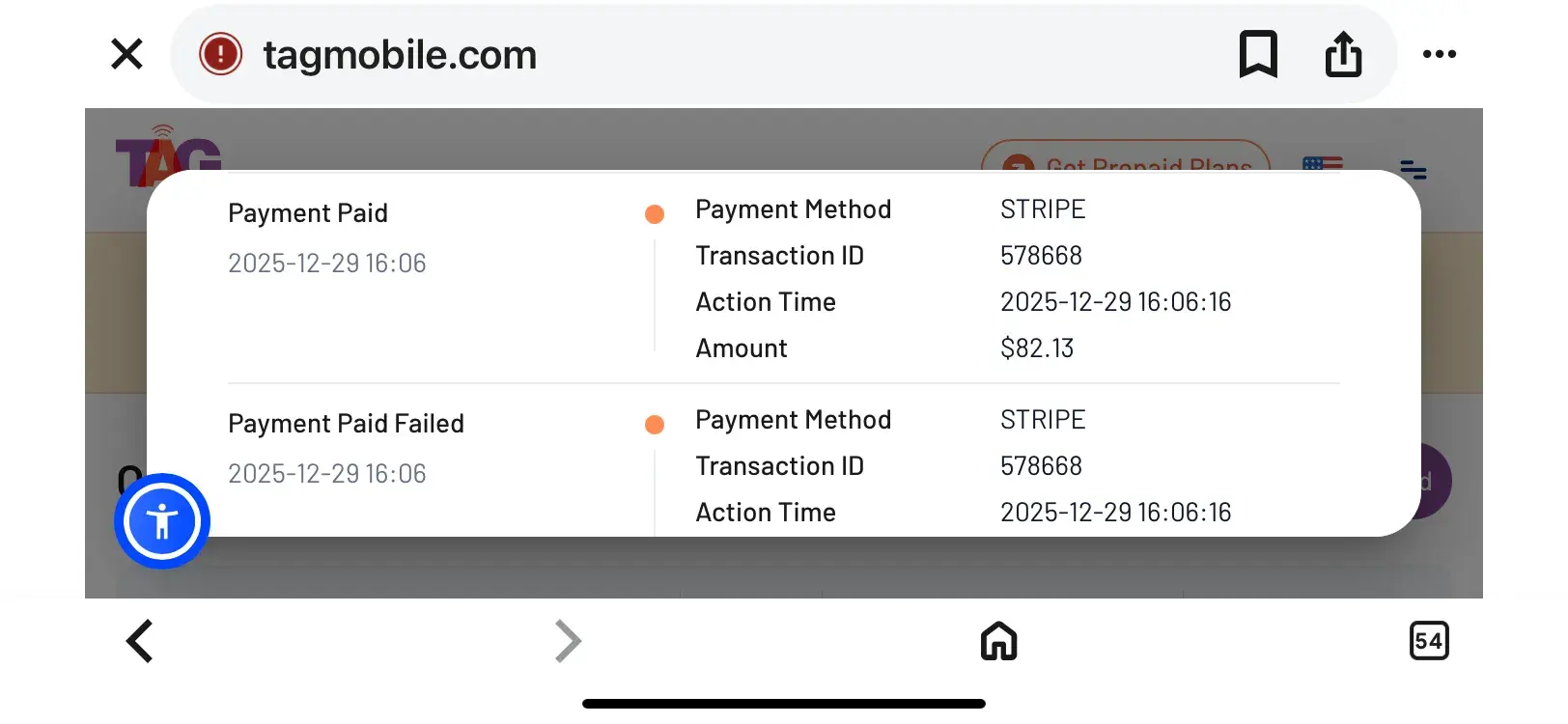
Task: Open the three-dot more options menu
Action: coord(1439,54)
